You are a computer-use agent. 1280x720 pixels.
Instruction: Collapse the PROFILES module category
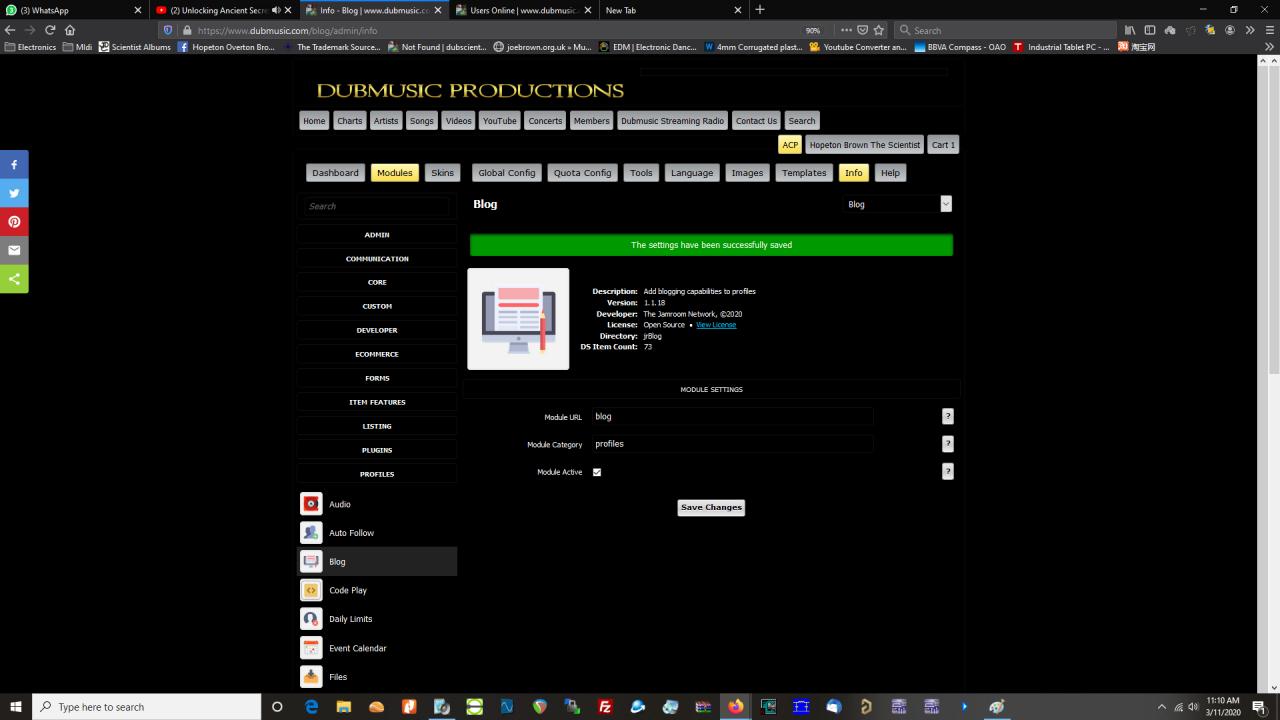tap(377, 474)
